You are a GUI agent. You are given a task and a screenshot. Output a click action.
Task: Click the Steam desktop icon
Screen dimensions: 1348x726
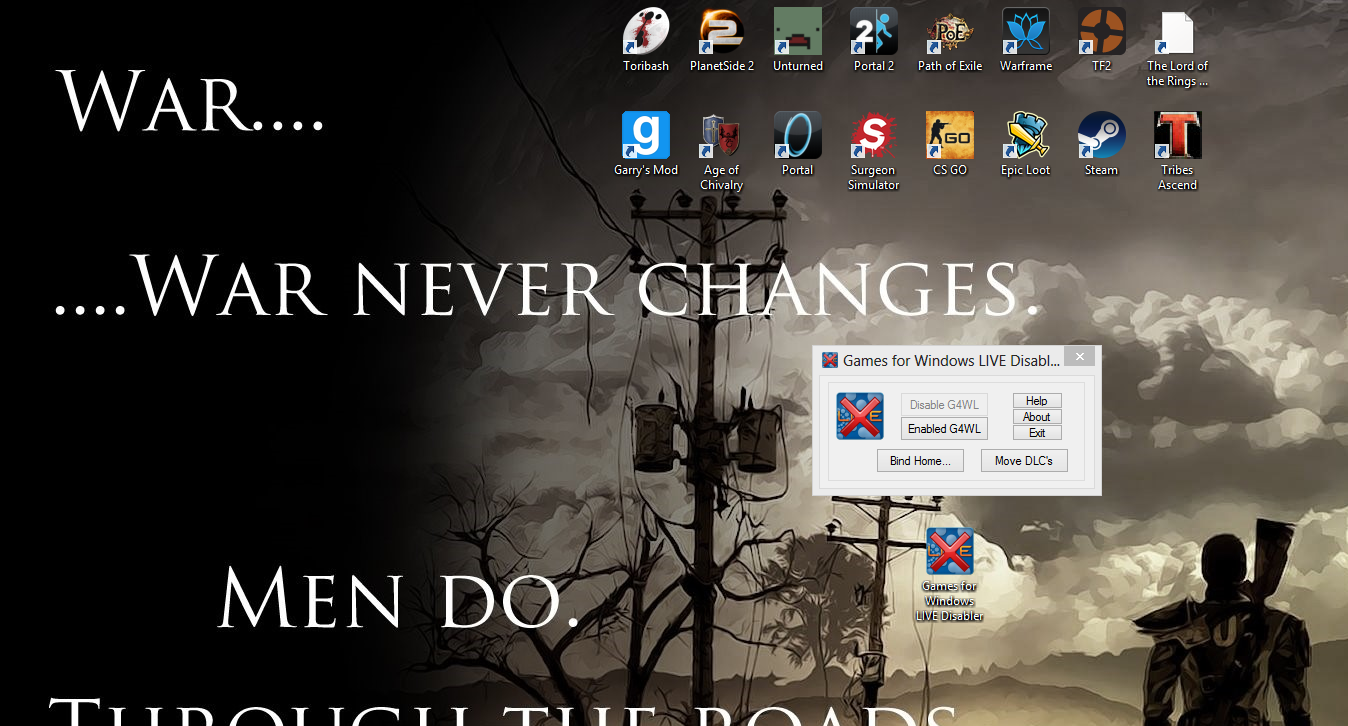pyautogui.click(x=1102, y=144)
